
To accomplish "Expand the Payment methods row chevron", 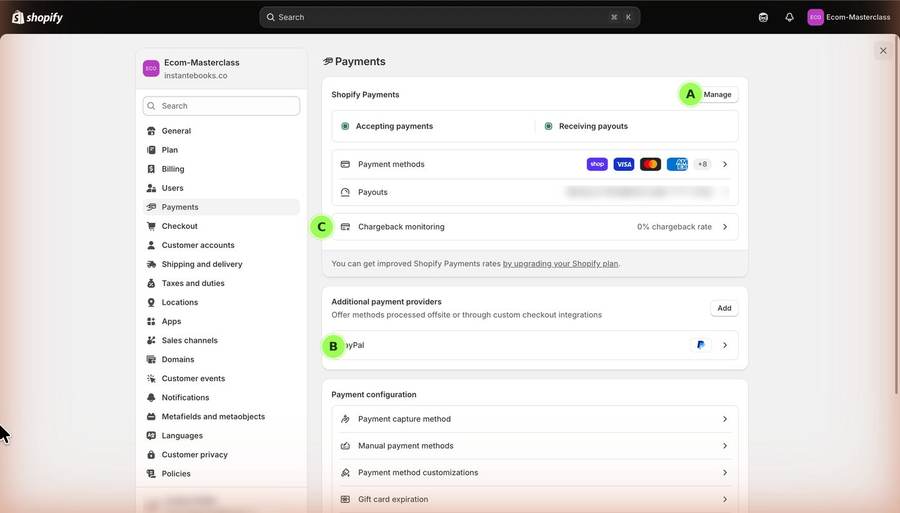I will click(725, 164).
